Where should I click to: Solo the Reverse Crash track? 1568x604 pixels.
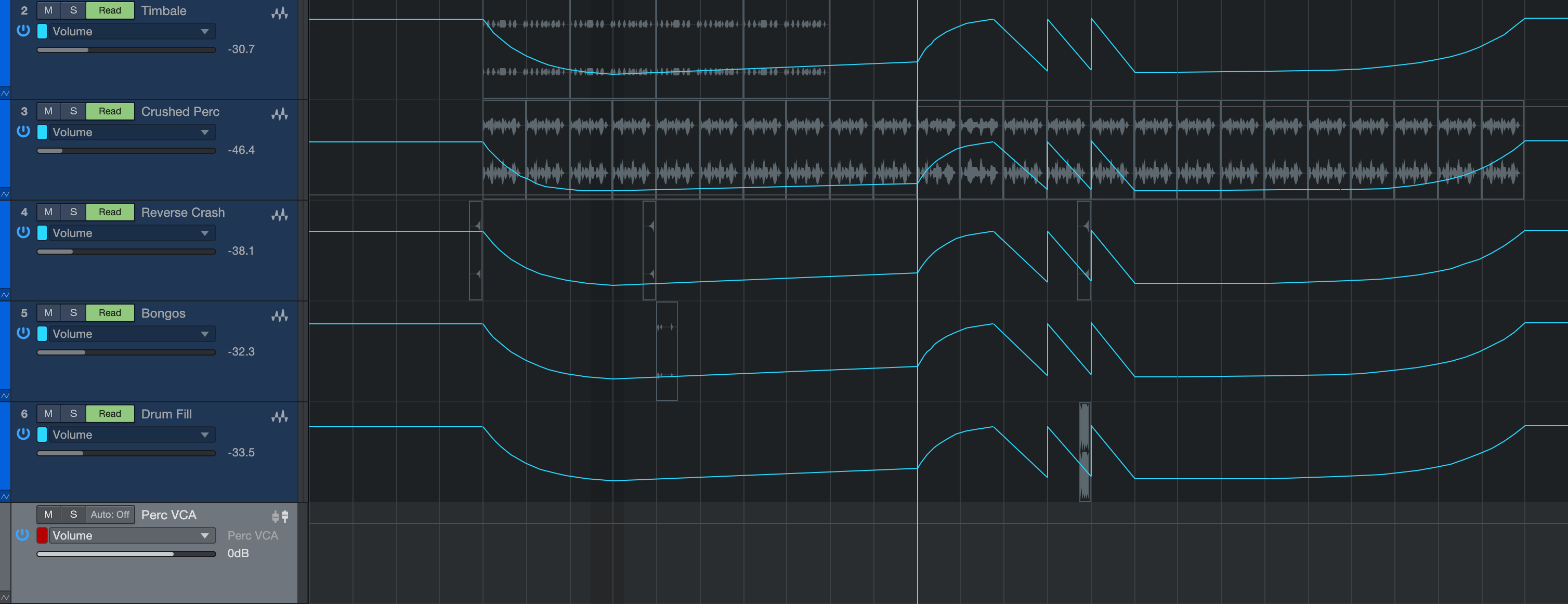[74, 212]
